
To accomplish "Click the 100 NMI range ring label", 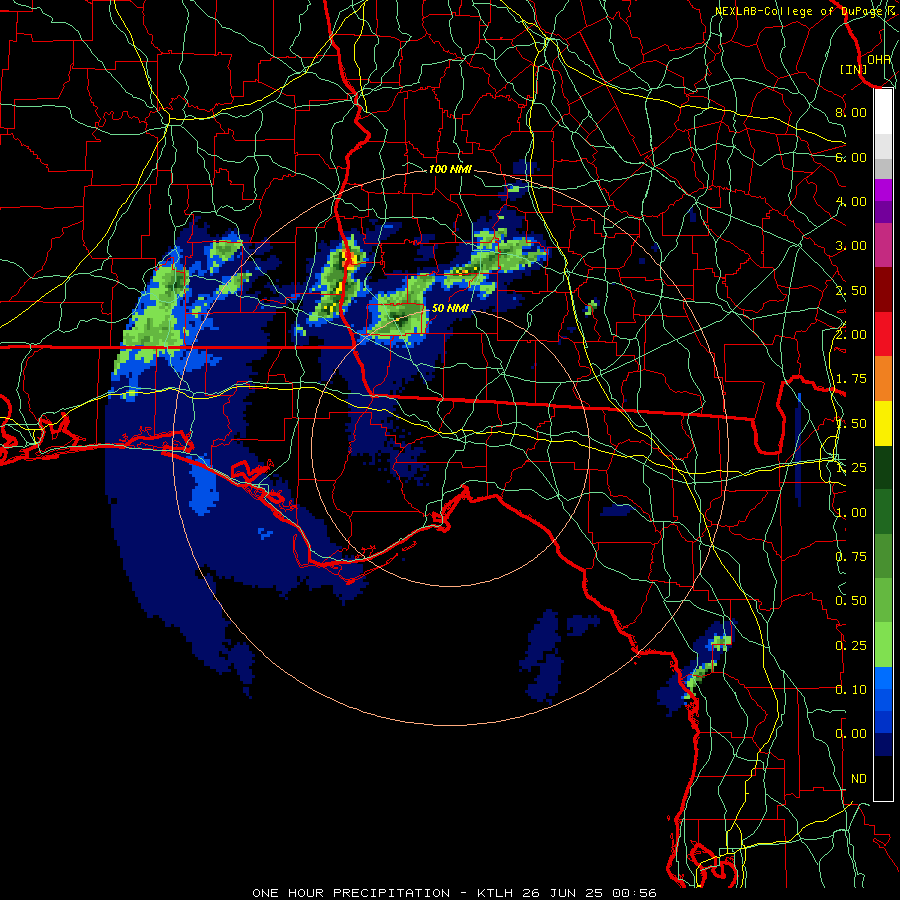I will click(x=450, y=169).
